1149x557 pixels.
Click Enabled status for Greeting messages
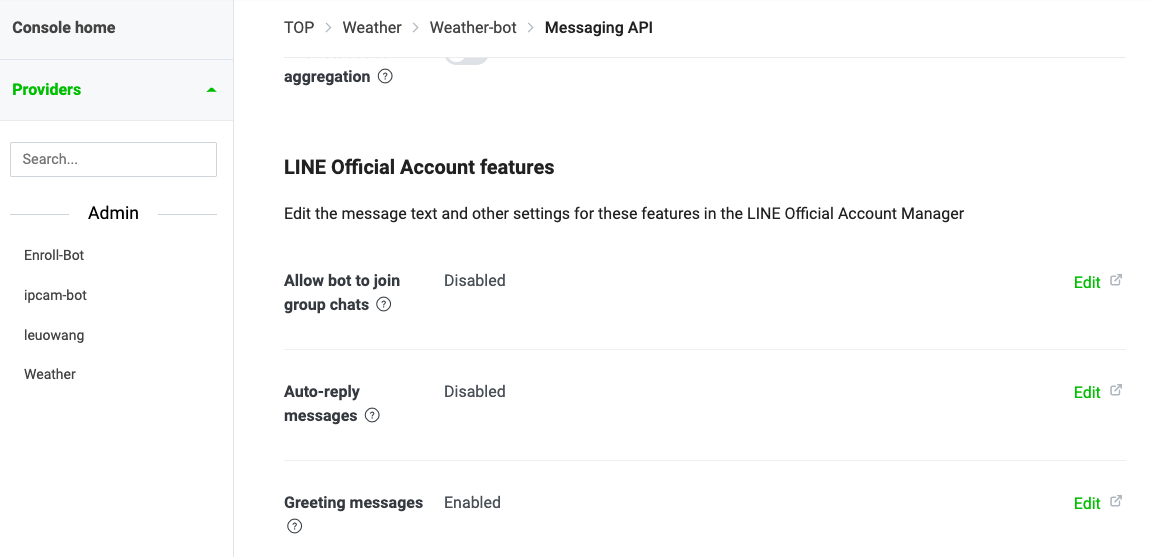[473, 503]
